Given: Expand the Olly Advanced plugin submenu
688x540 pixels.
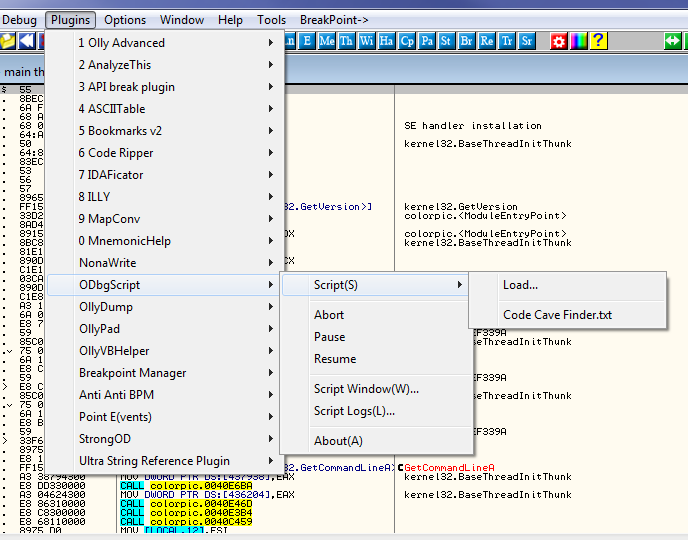Looking at the screenshot, I should (x=165, y=43).
